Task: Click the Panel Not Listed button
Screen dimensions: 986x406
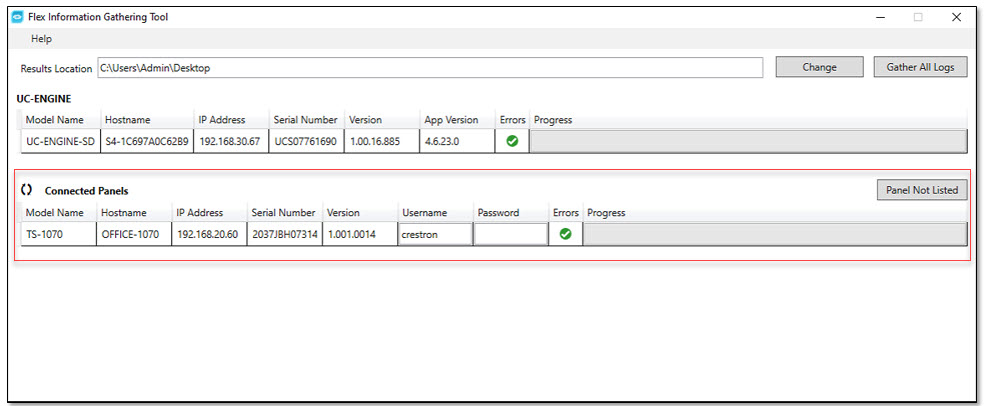Action: [921, 190]
